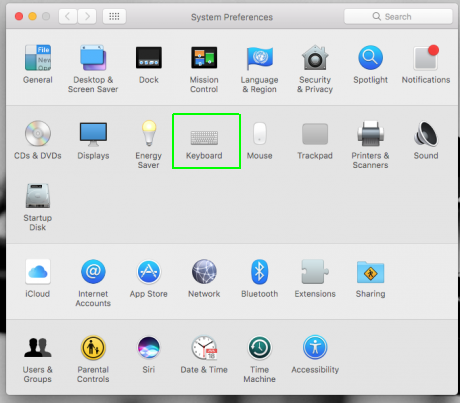This screenshot has height=403, width=460.
Task: Minimize the System Preferences window
Action: 32,16
